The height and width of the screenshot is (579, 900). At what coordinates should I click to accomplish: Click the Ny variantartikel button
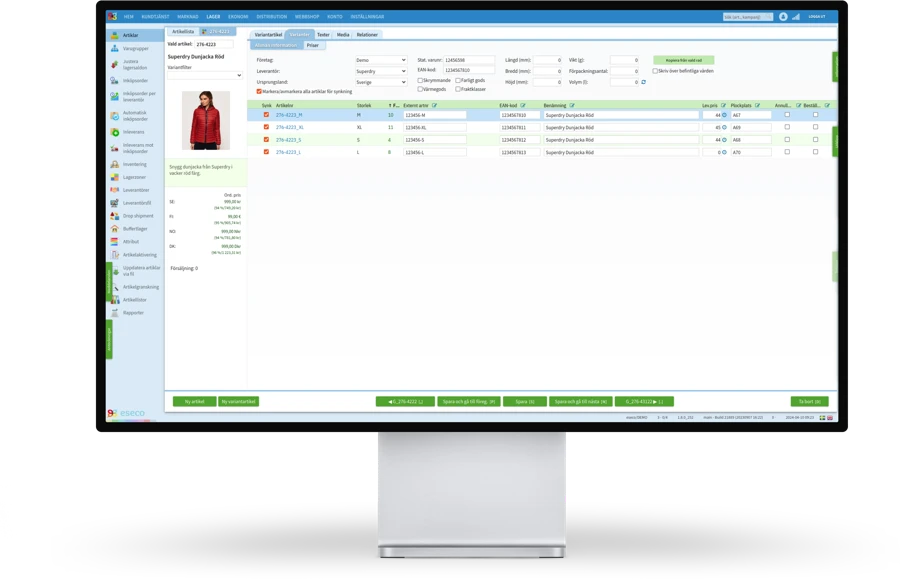[x=238, y=401]
